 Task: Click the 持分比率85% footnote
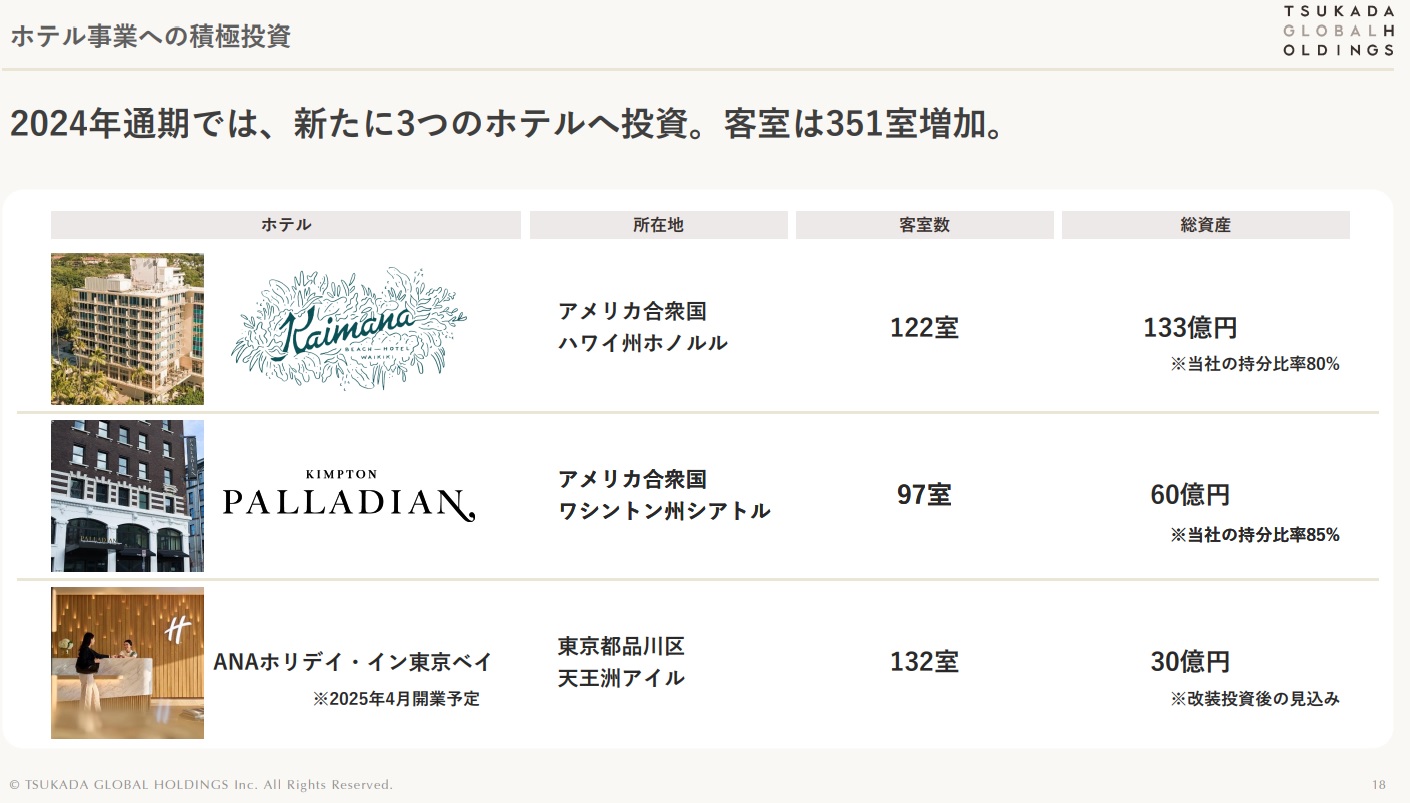click(1255, 535)
